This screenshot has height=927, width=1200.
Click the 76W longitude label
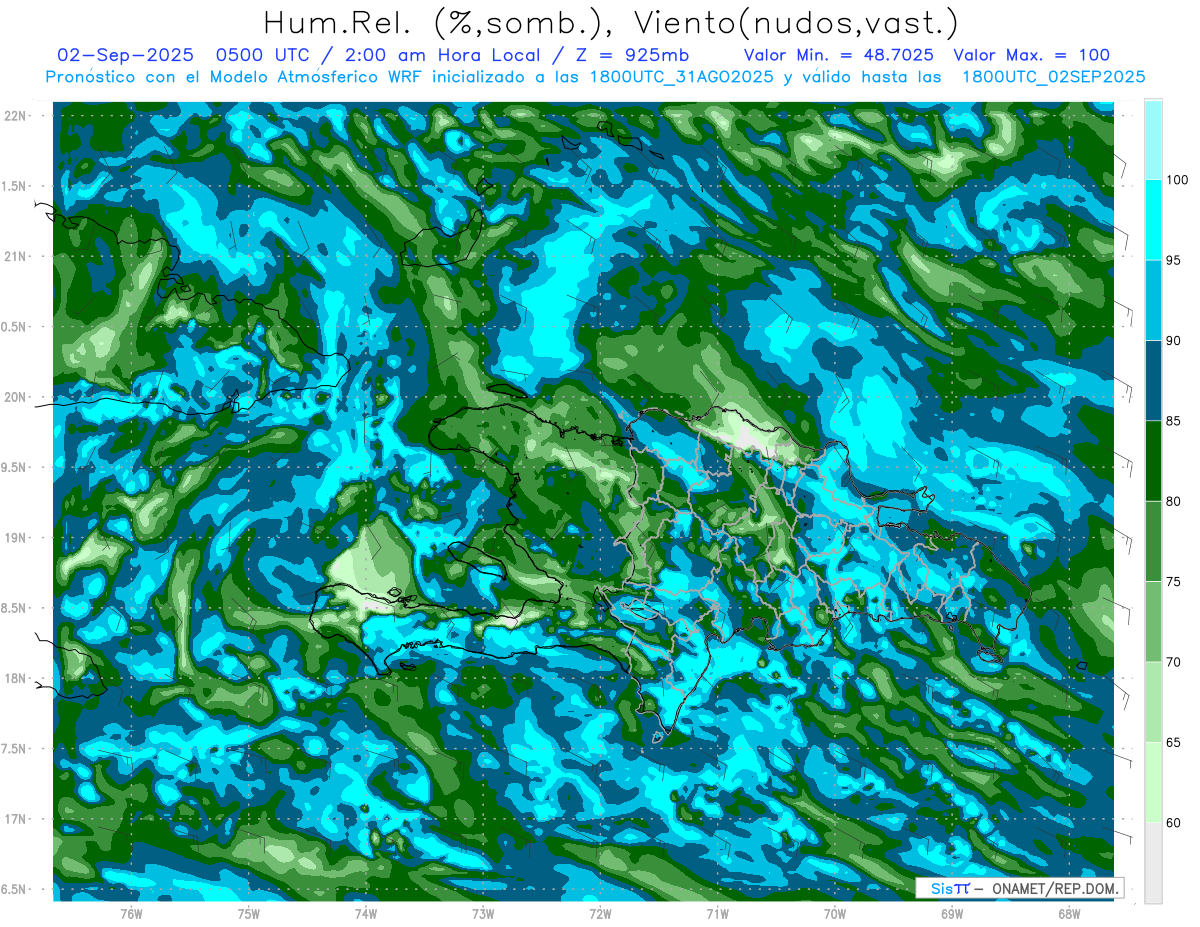131,914
